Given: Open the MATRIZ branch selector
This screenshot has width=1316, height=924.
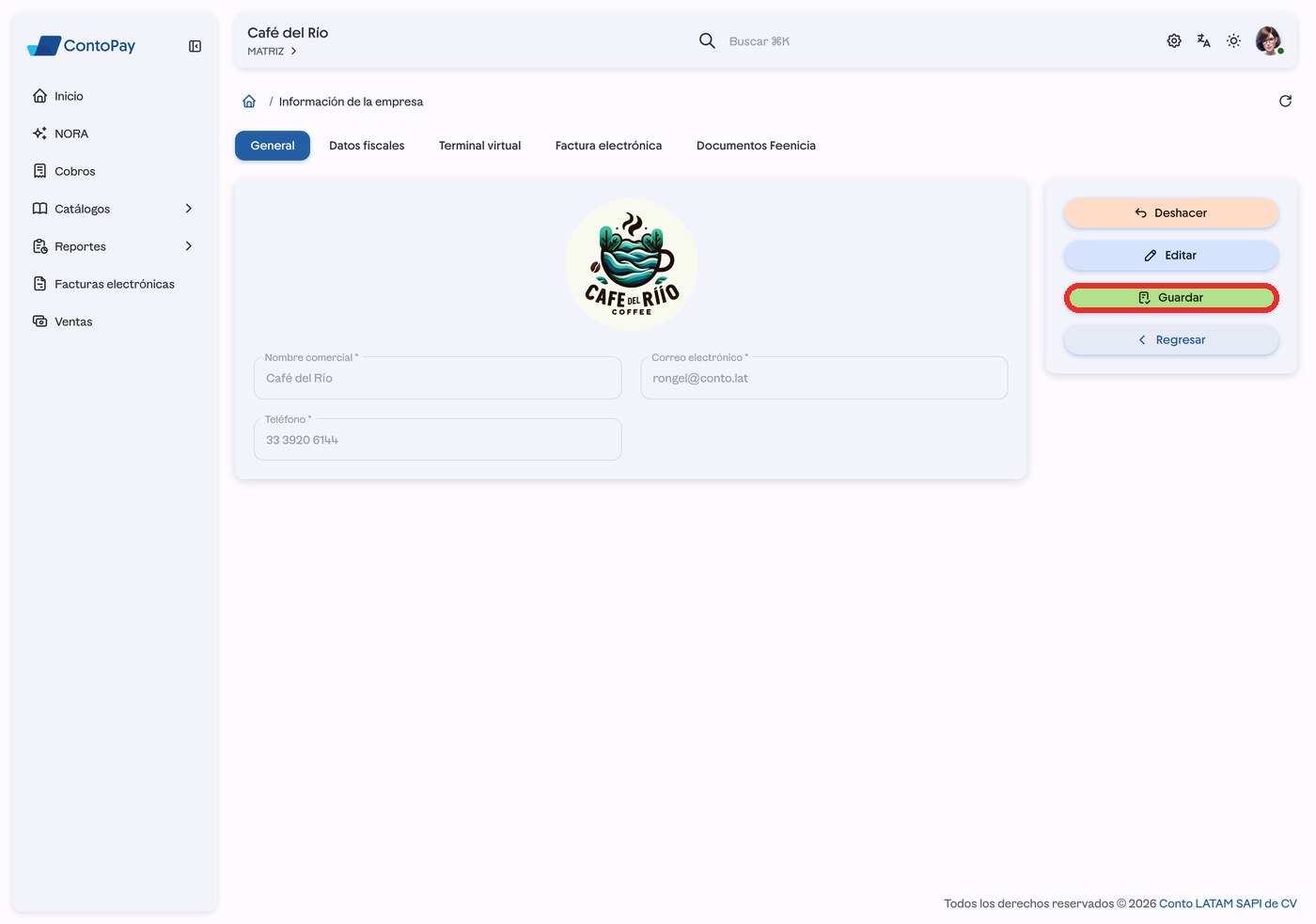Looking at the screenshot, I should (x=272, y=52).
